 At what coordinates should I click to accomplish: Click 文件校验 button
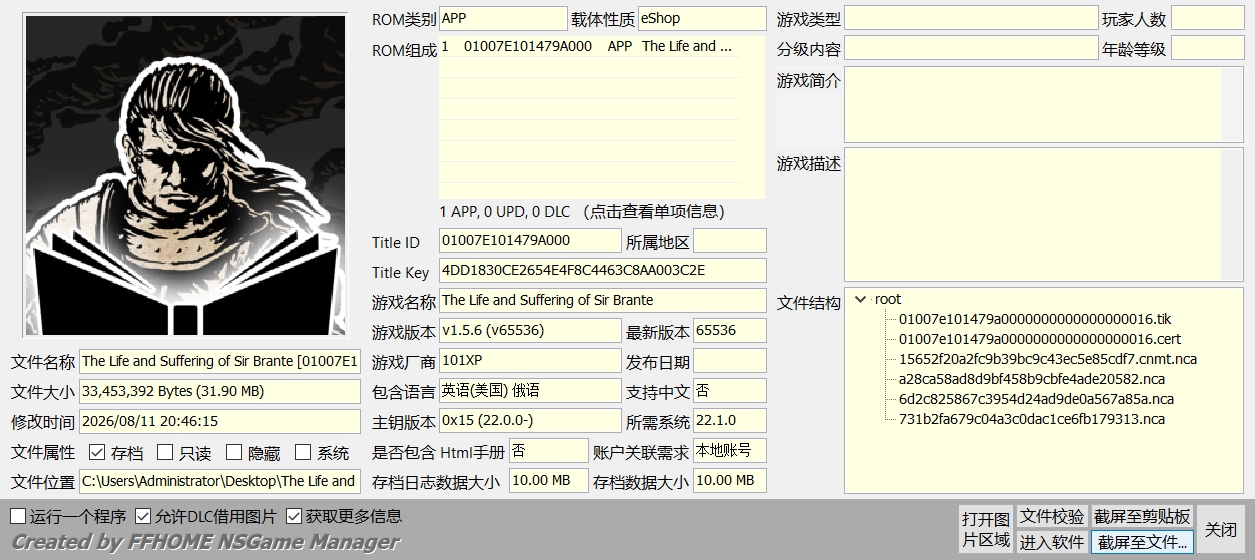[x=1052, y=516]
